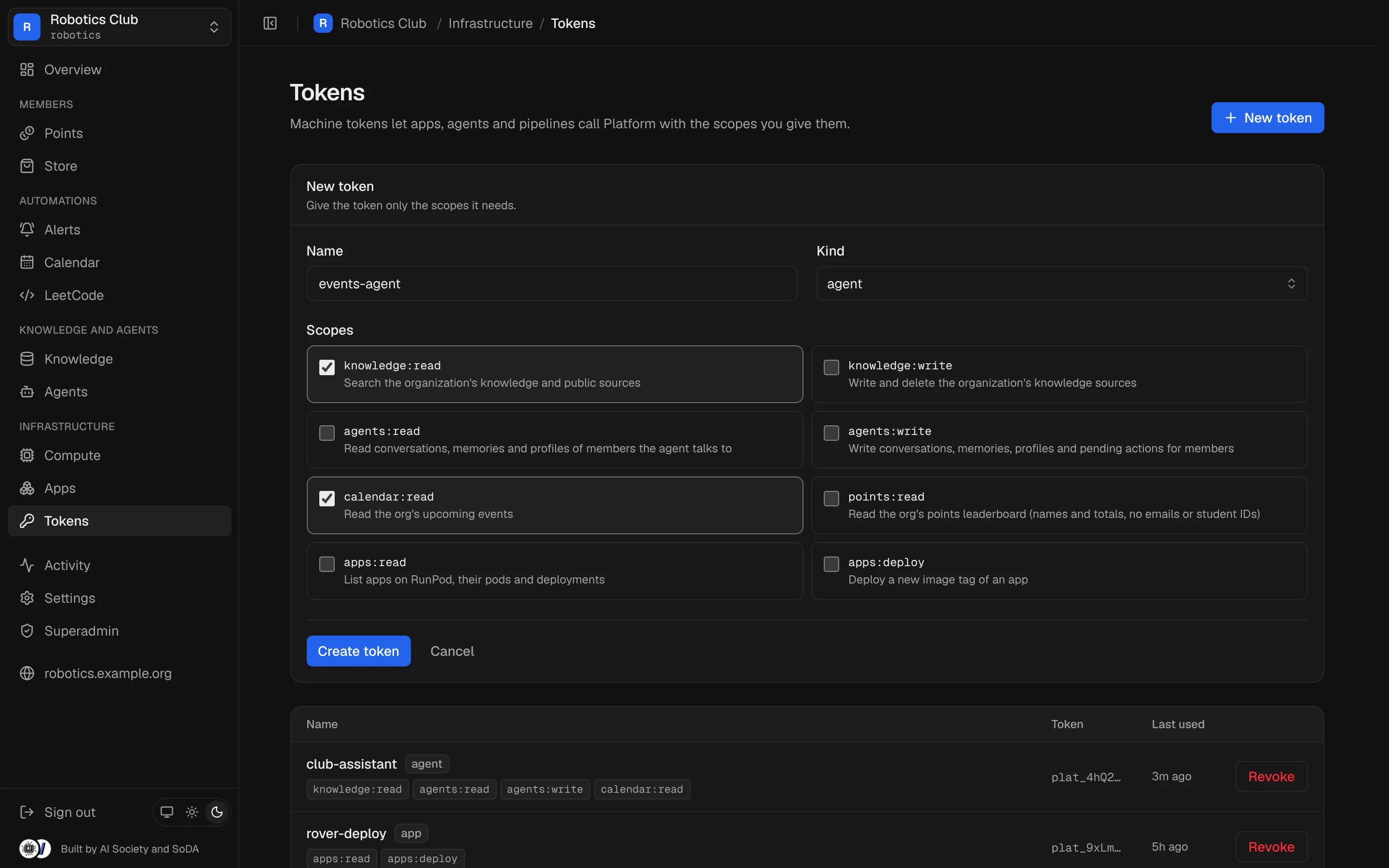This screenshot has width=1389, height=868.
Task: Open LeetCode code brackets icon
Action: (x=27, y=295)
